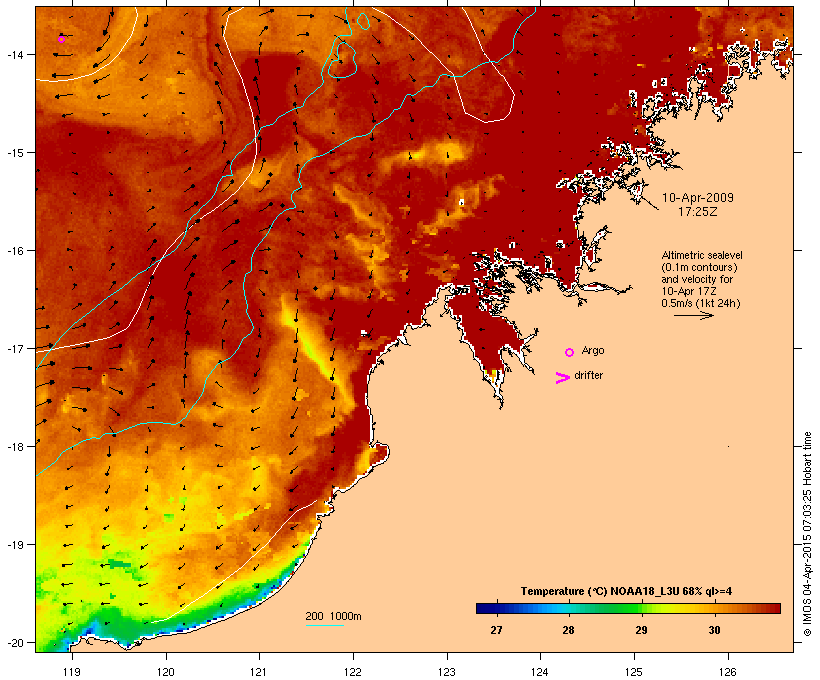This screenshot has height=680, width=820.
Task: Click the 'drifter' legend label
Action: click(x=589, y=375)
